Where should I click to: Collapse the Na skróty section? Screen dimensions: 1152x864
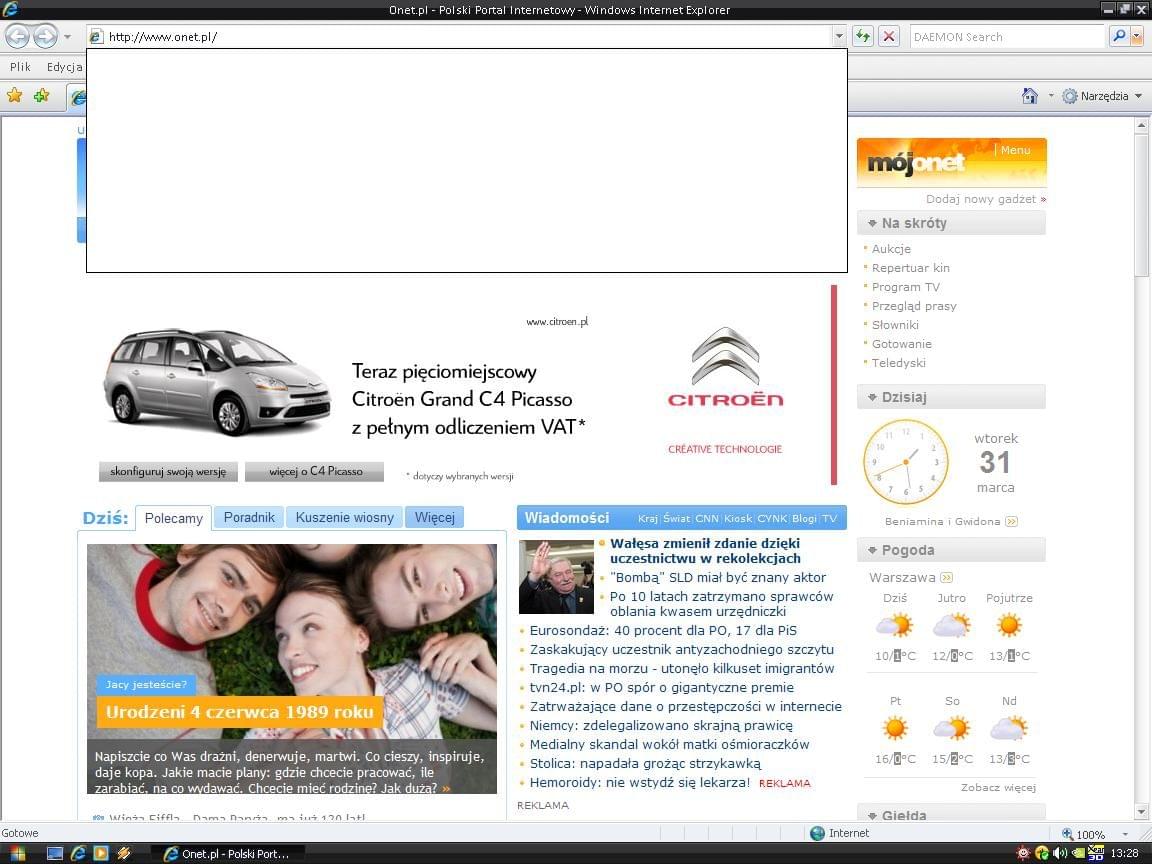point(872,223)
